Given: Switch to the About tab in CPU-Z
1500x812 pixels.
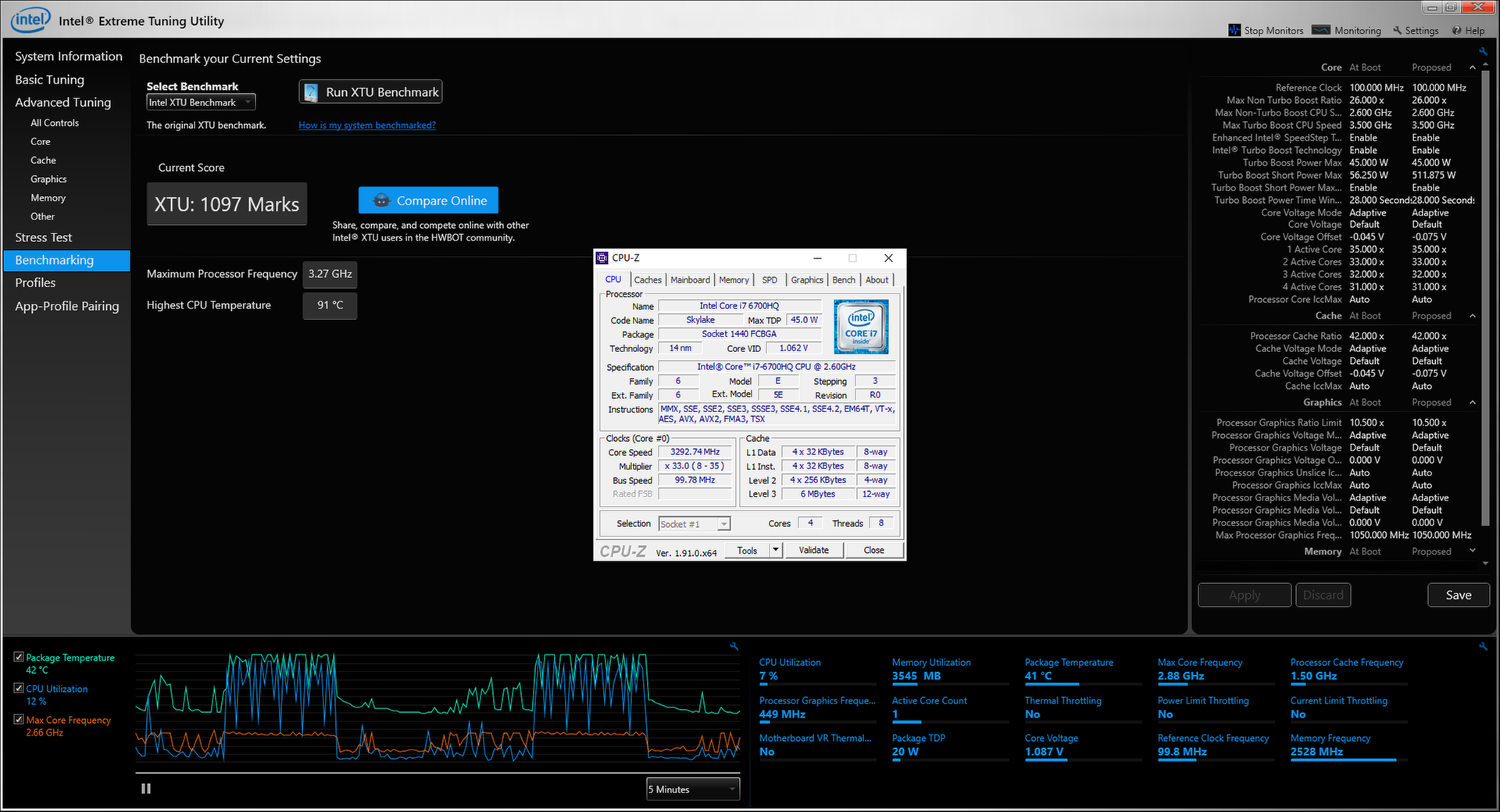Looking at the screenshot, I should (877, 280).
